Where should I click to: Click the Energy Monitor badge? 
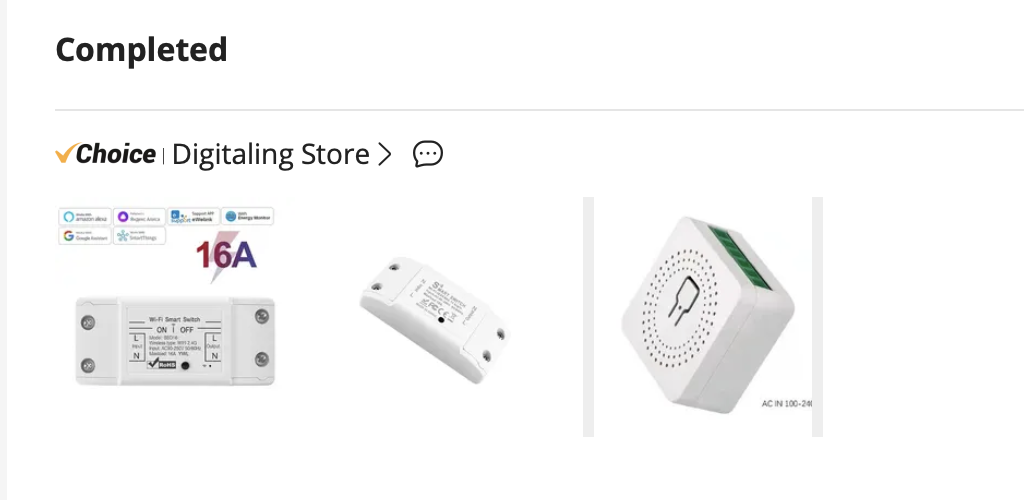[248, 217]
